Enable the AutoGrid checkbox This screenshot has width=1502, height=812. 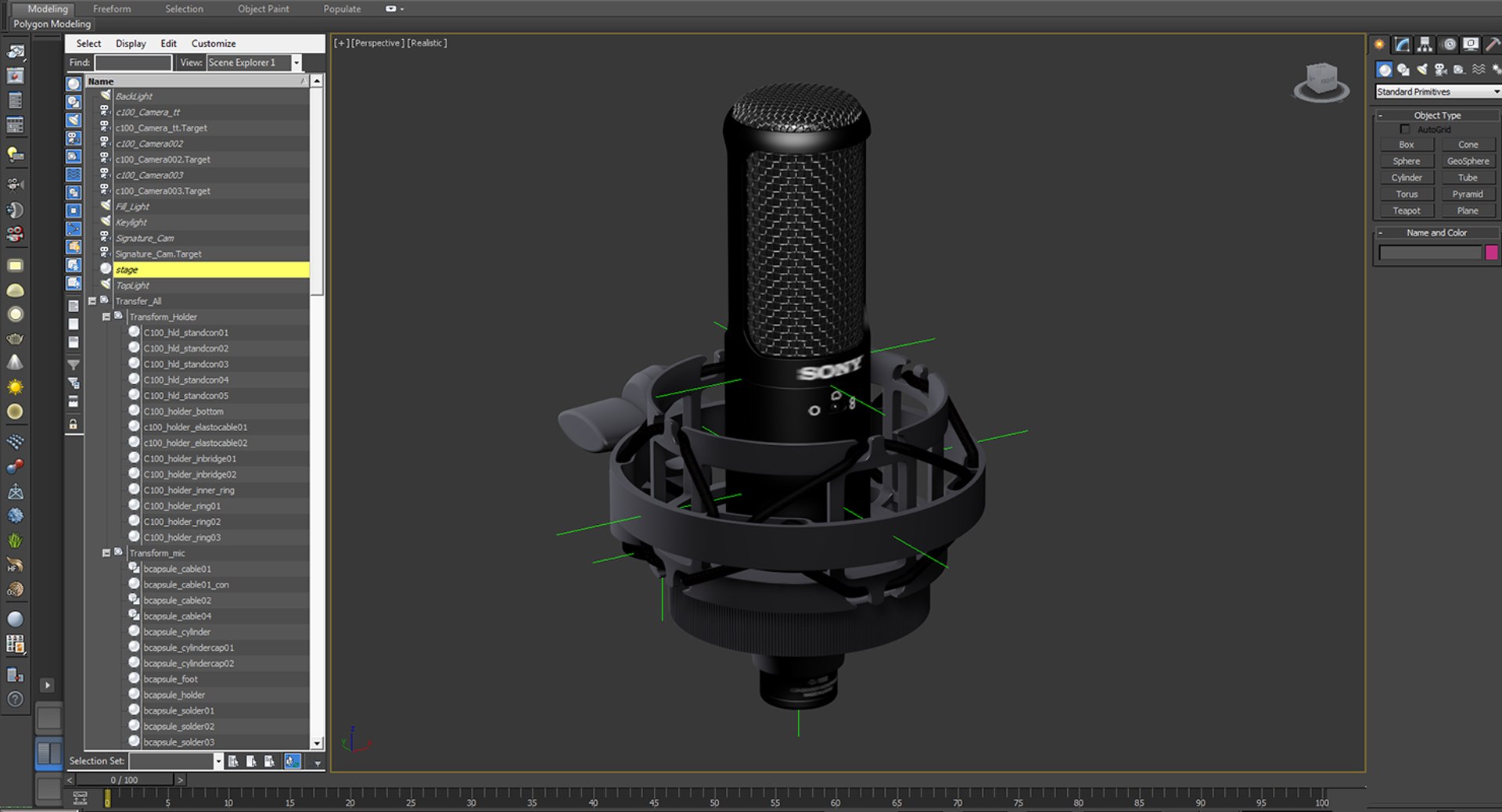click(x=1405, y=129)
